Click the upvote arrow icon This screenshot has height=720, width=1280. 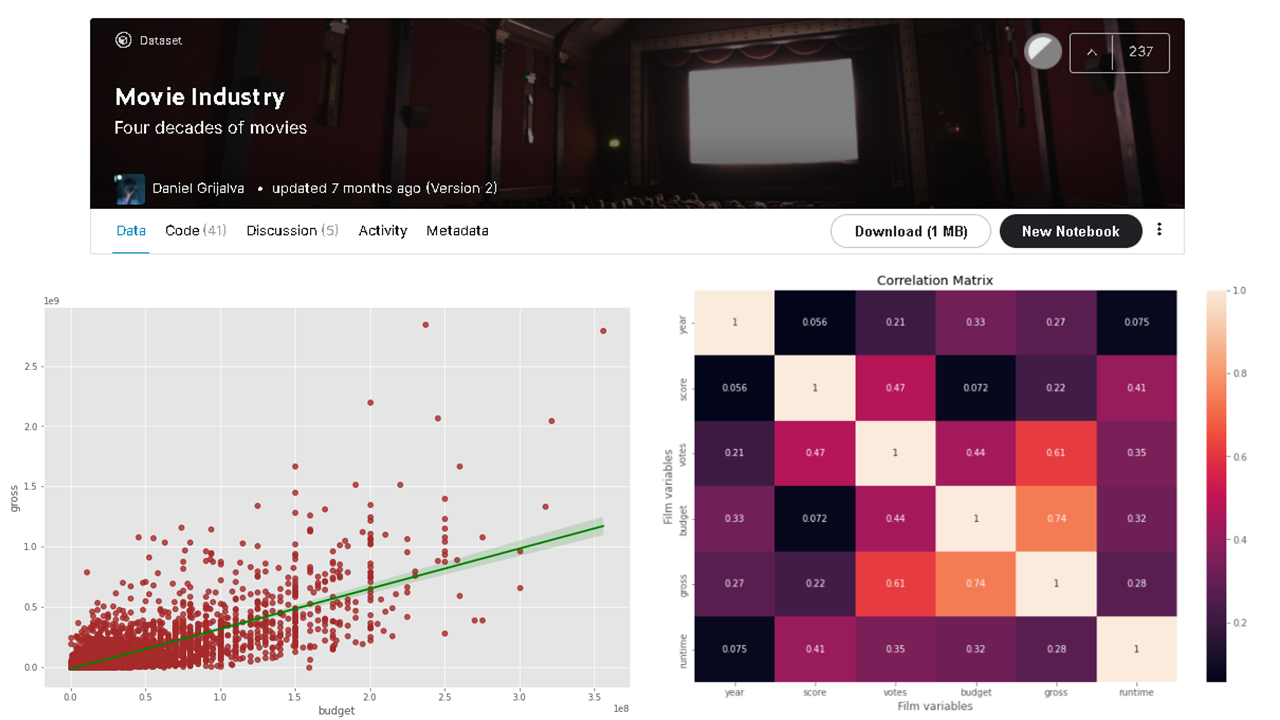1091,52
